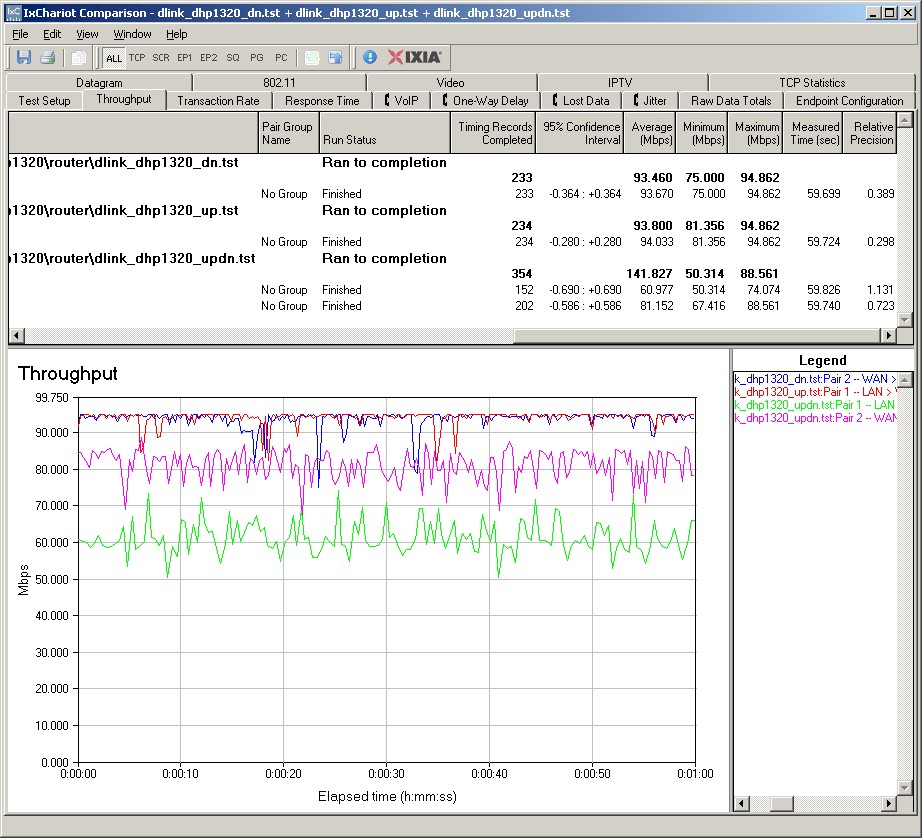Open the View menu
Image resolution: width=922 pixels, height=838 pixels.
click(x=87, y=34)
